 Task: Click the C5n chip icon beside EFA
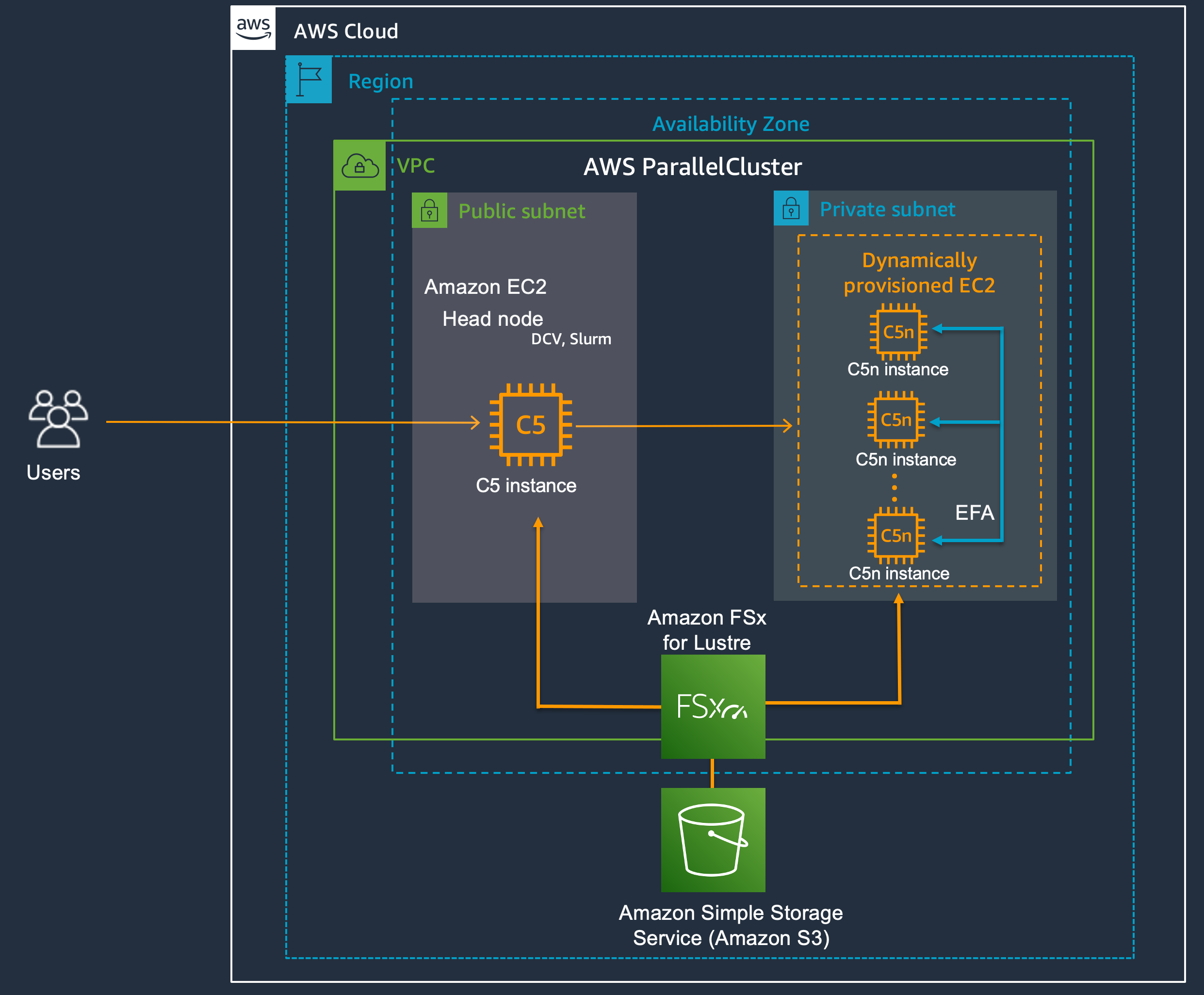[896, 535]
